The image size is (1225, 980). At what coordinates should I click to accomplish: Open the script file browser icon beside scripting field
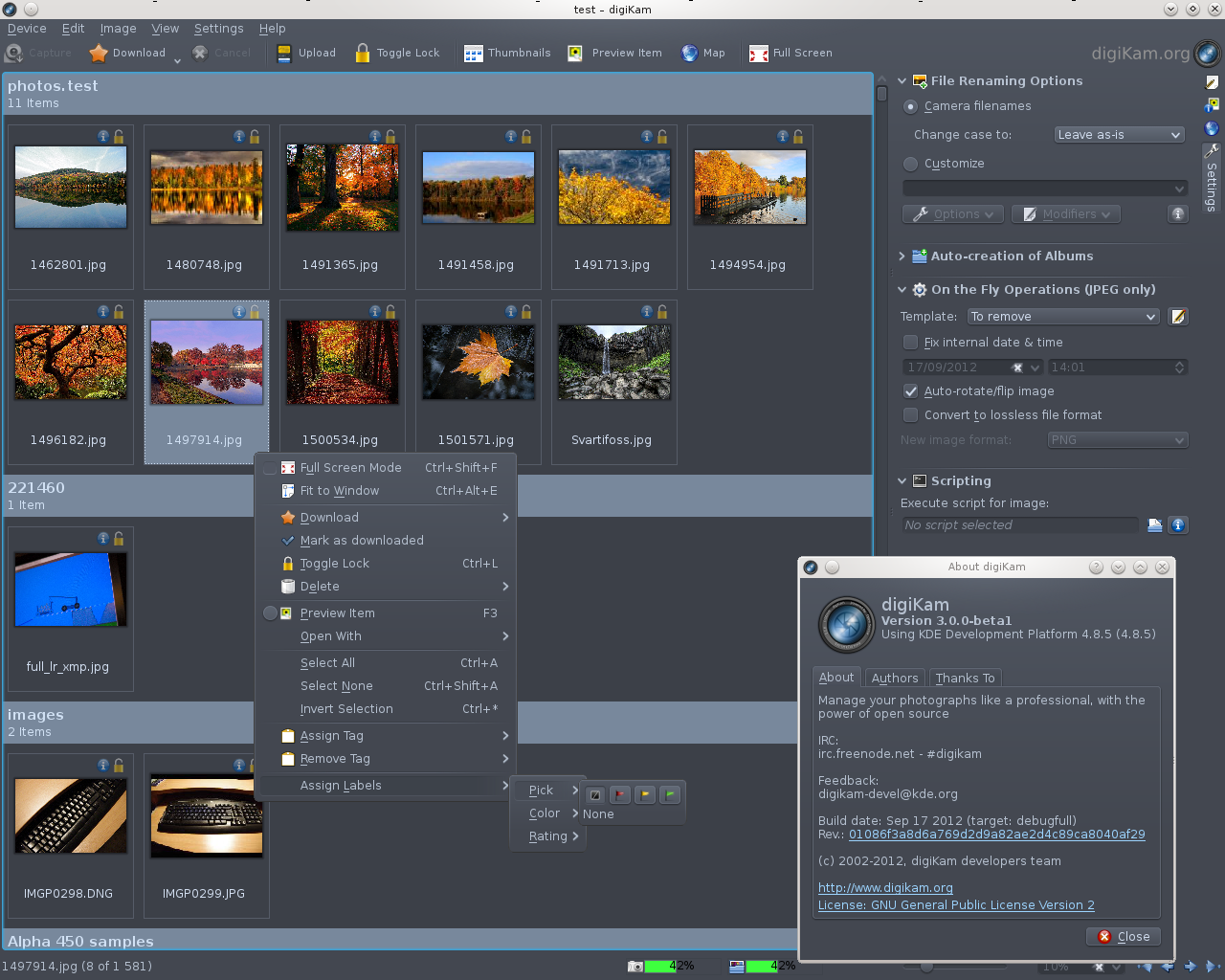pyautogui.click(x=1154, y=524)
